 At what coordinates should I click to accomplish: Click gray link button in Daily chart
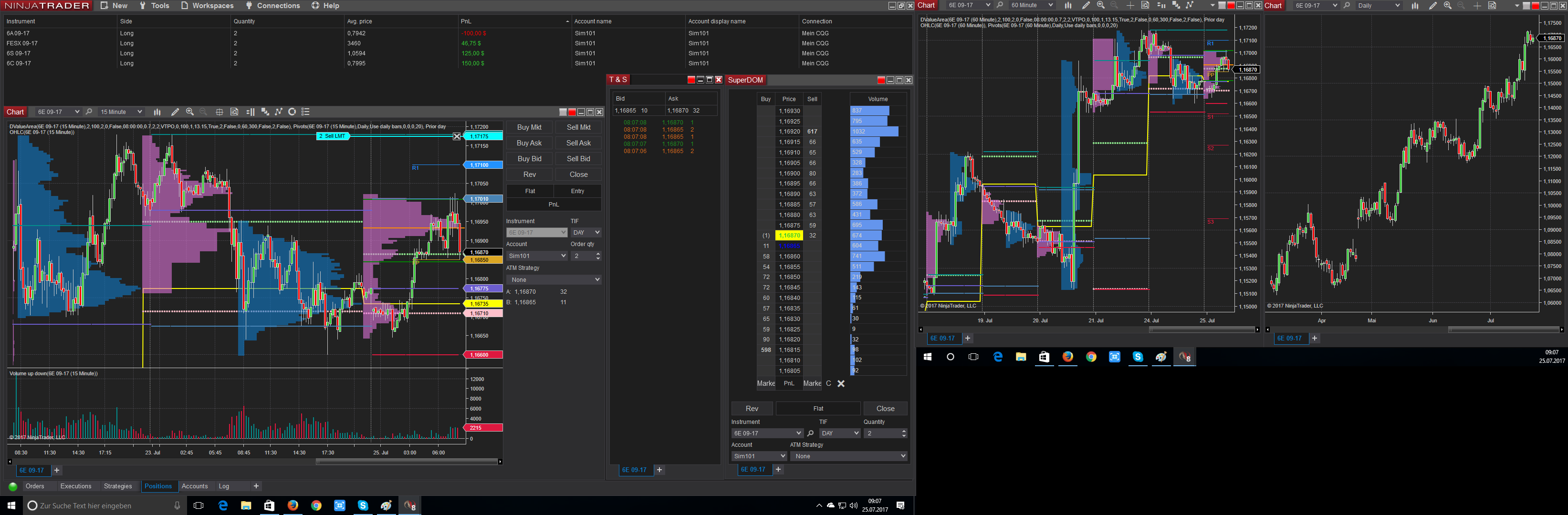click(x=1526, y=5)
